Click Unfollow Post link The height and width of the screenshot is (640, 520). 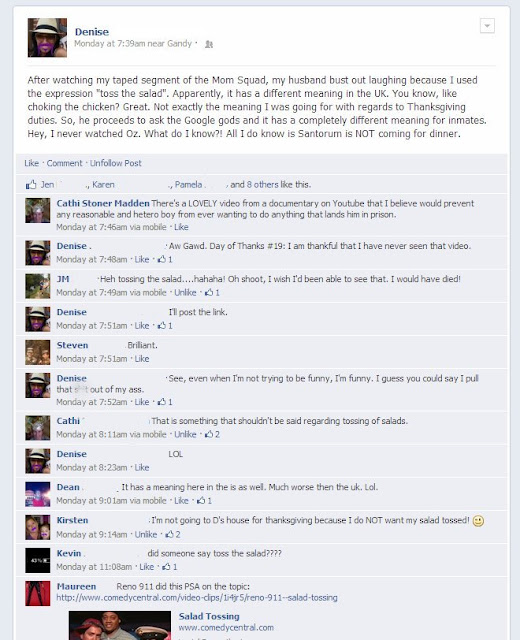[116, 163]
